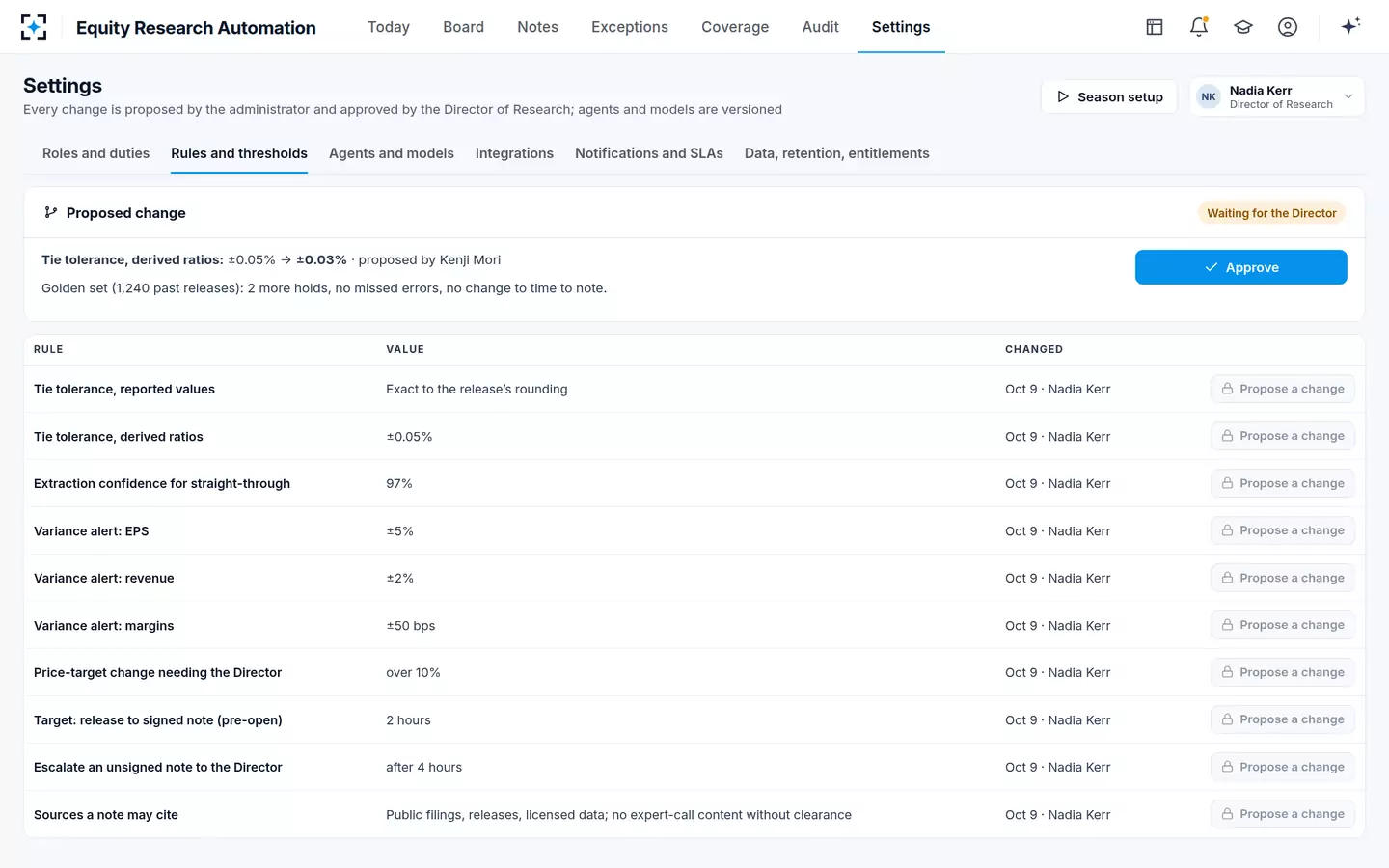Expand the Nadia Kerr account dropdown chevron
1389x868 pixels.
1348,96
